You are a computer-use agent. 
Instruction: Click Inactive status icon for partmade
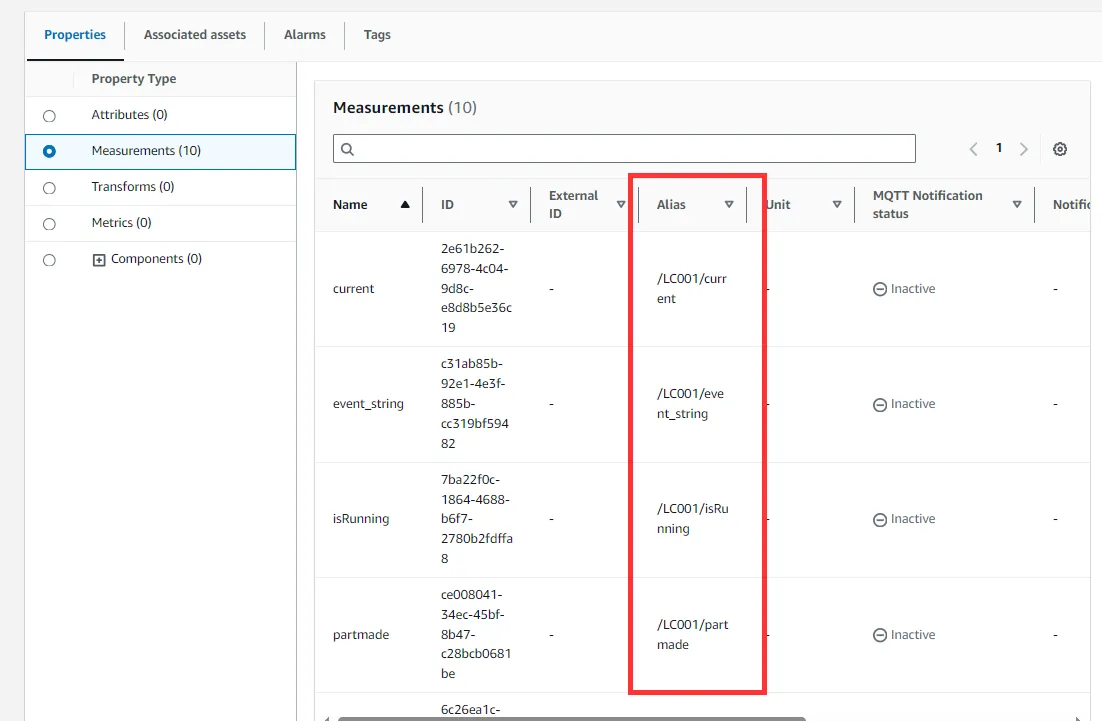tap(880, 635)
